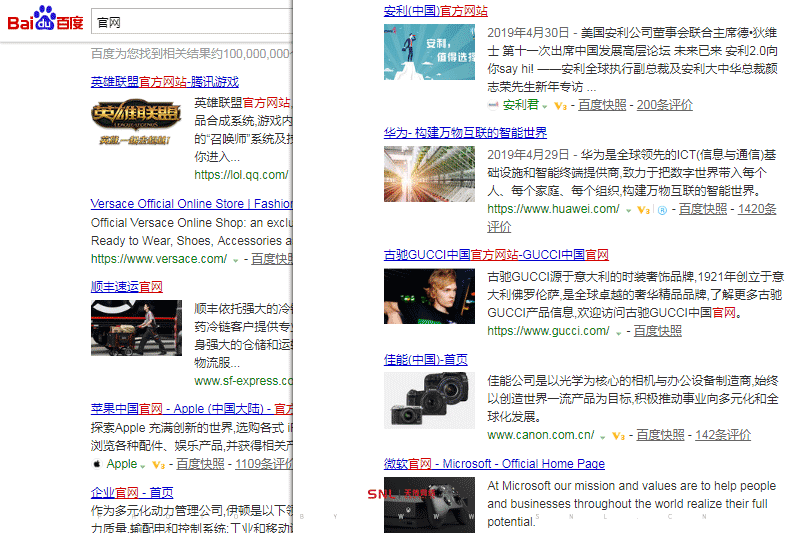Expand the arrow after www.gucci.com
Viewport: 800px width, 533px height.
(619, 332)
